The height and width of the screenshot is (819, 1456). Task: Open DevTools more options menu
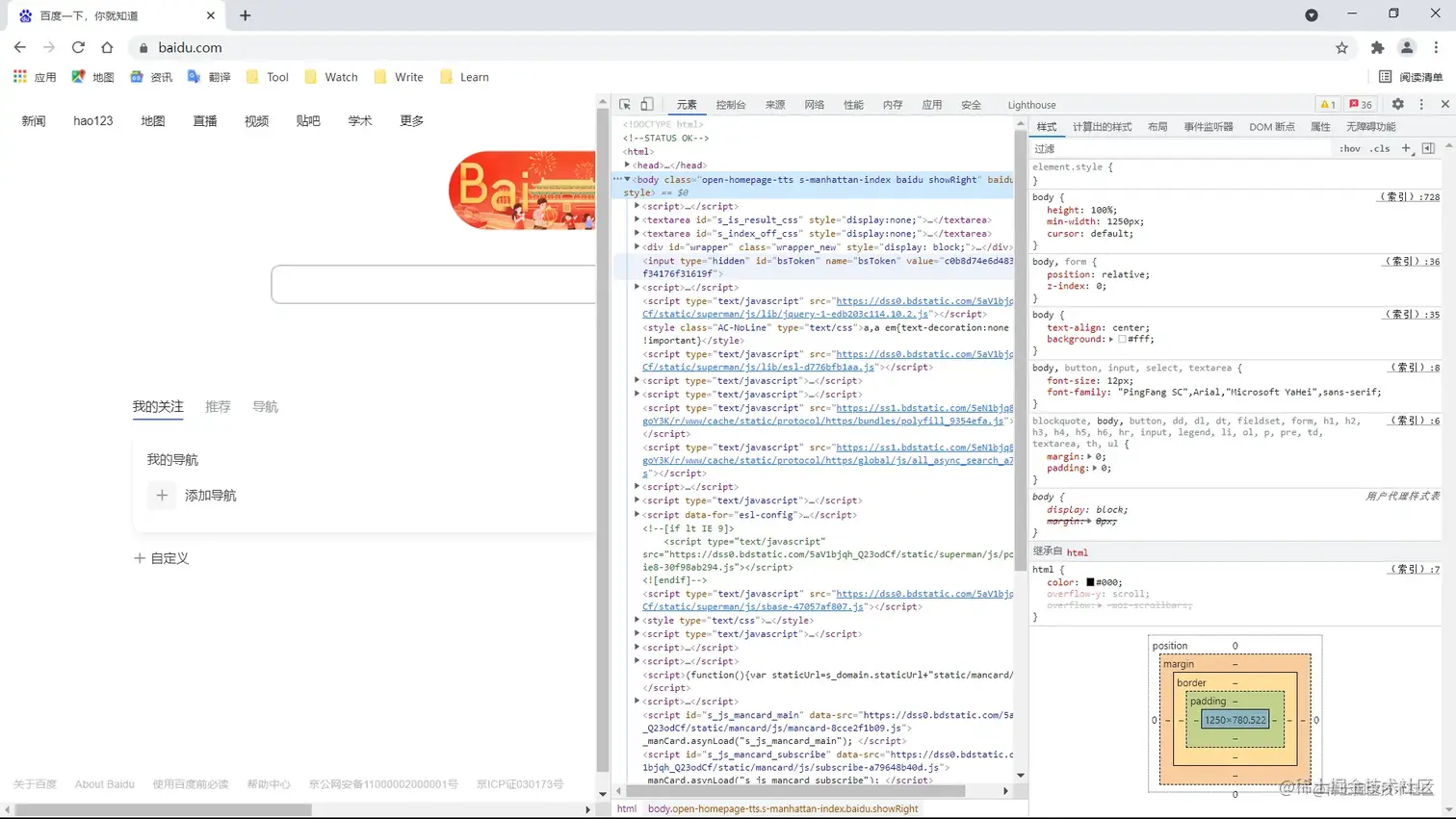(1421, 104)
